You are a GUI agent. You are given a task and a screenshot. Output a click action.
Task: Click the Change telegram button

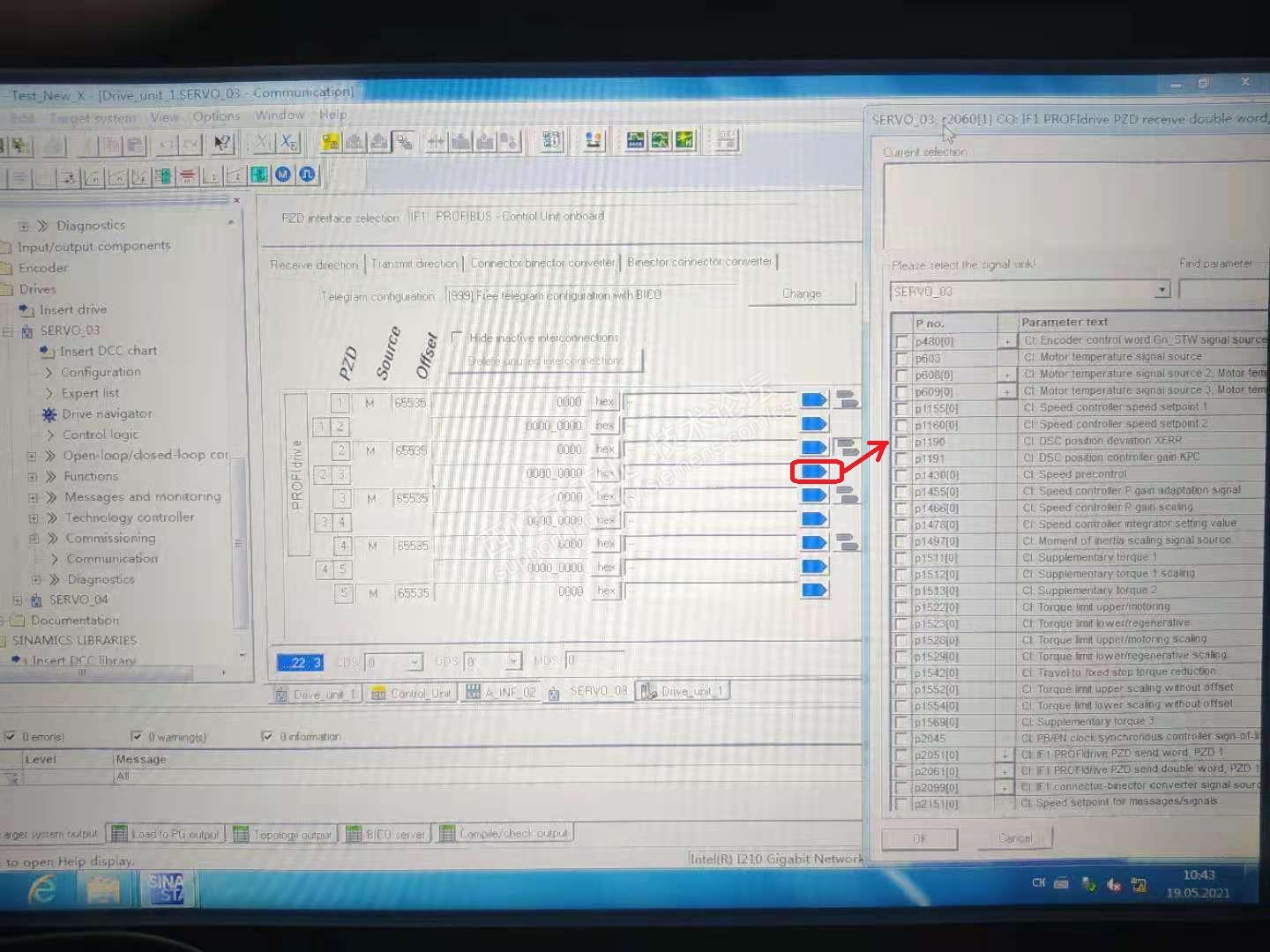(x=802, y=294)
